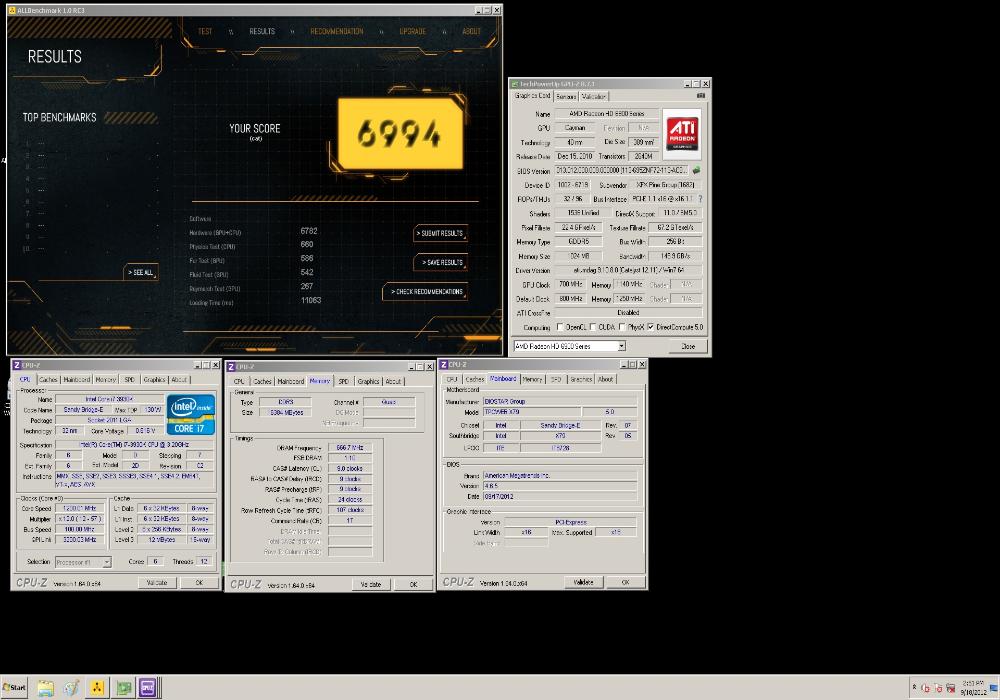Select the Graphics Card tab in GPU-Z

[x=533, y=96]
